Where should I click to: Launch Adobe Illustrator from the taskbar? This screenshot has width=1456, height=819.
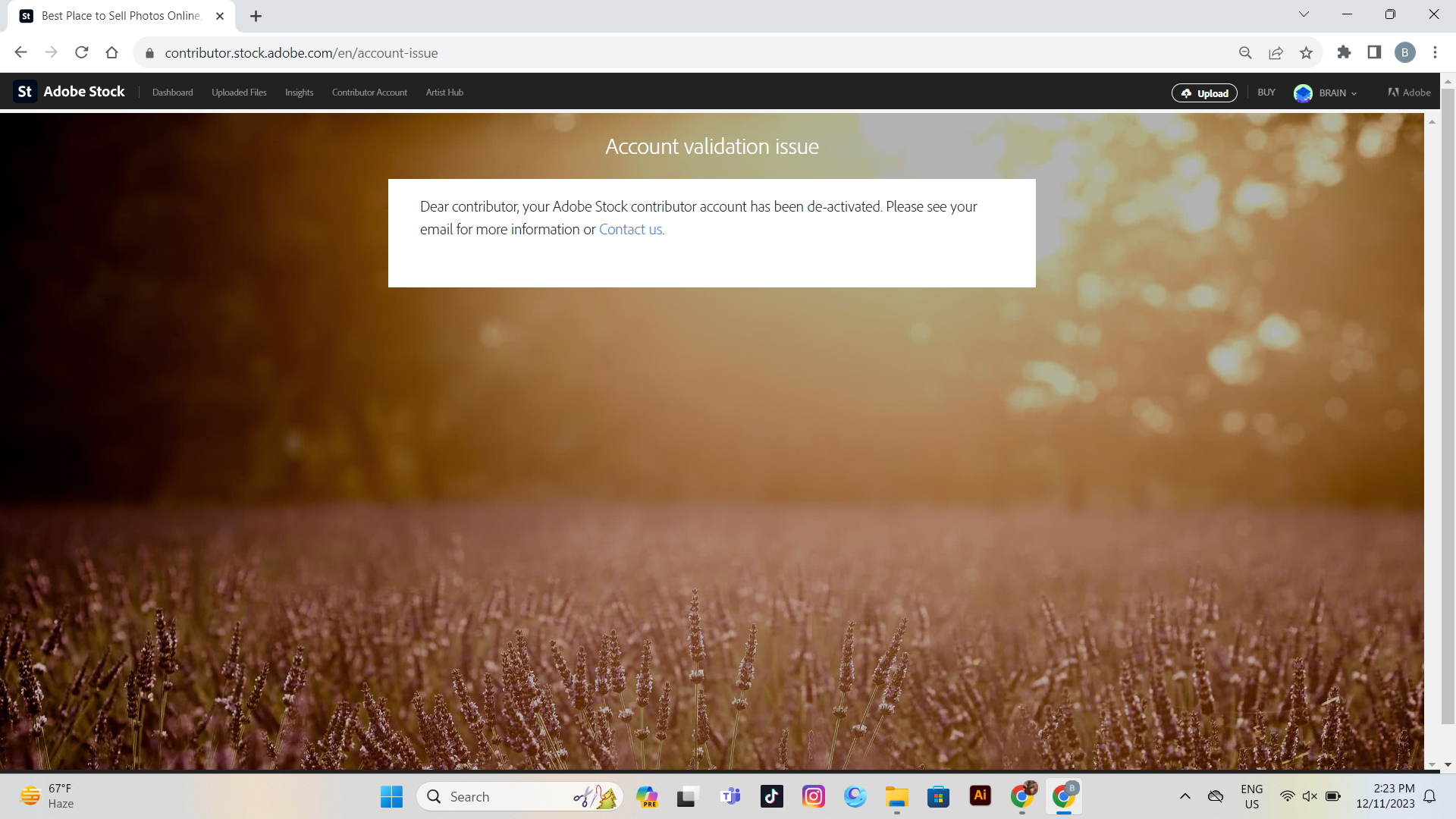coord(980,796)
